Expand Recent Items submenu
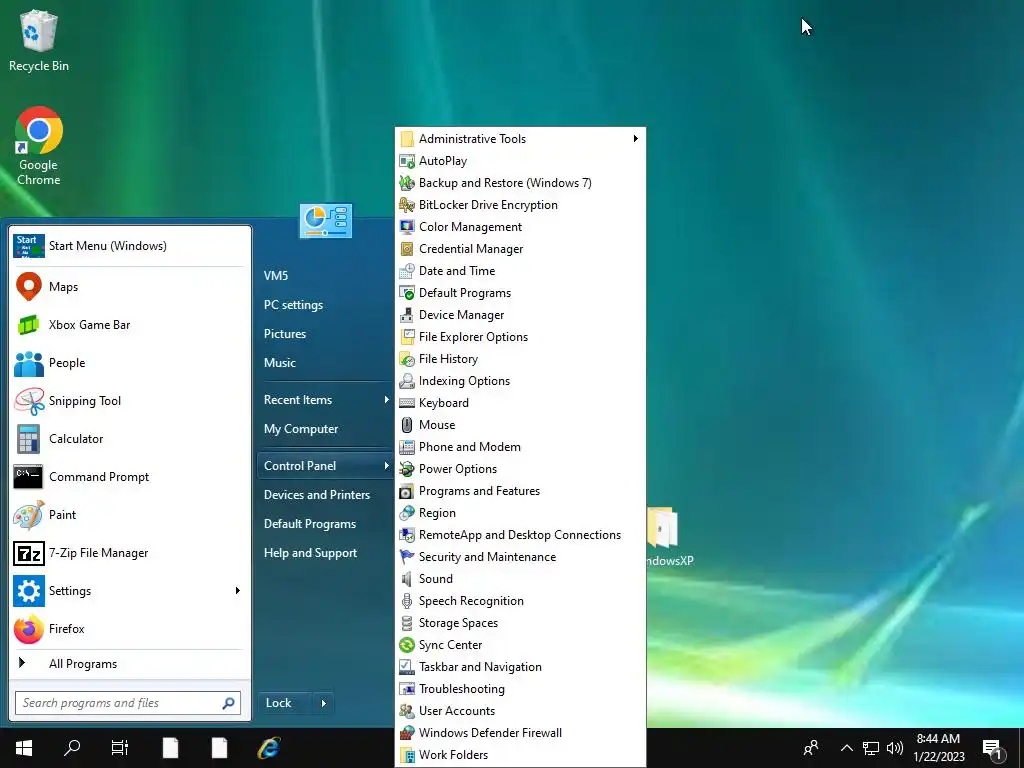1024x768 pixels. click(387, 400)
